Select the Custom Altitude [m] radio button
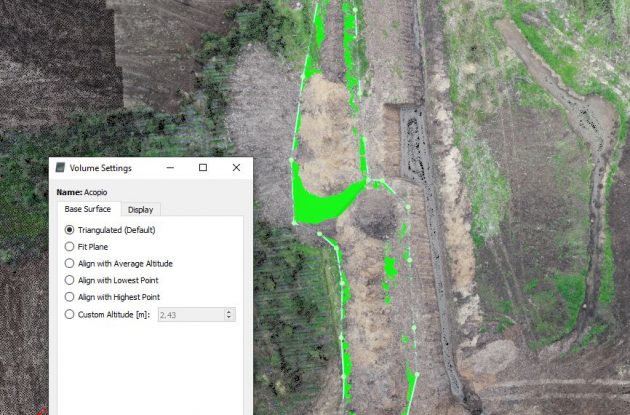 [69, 314]
